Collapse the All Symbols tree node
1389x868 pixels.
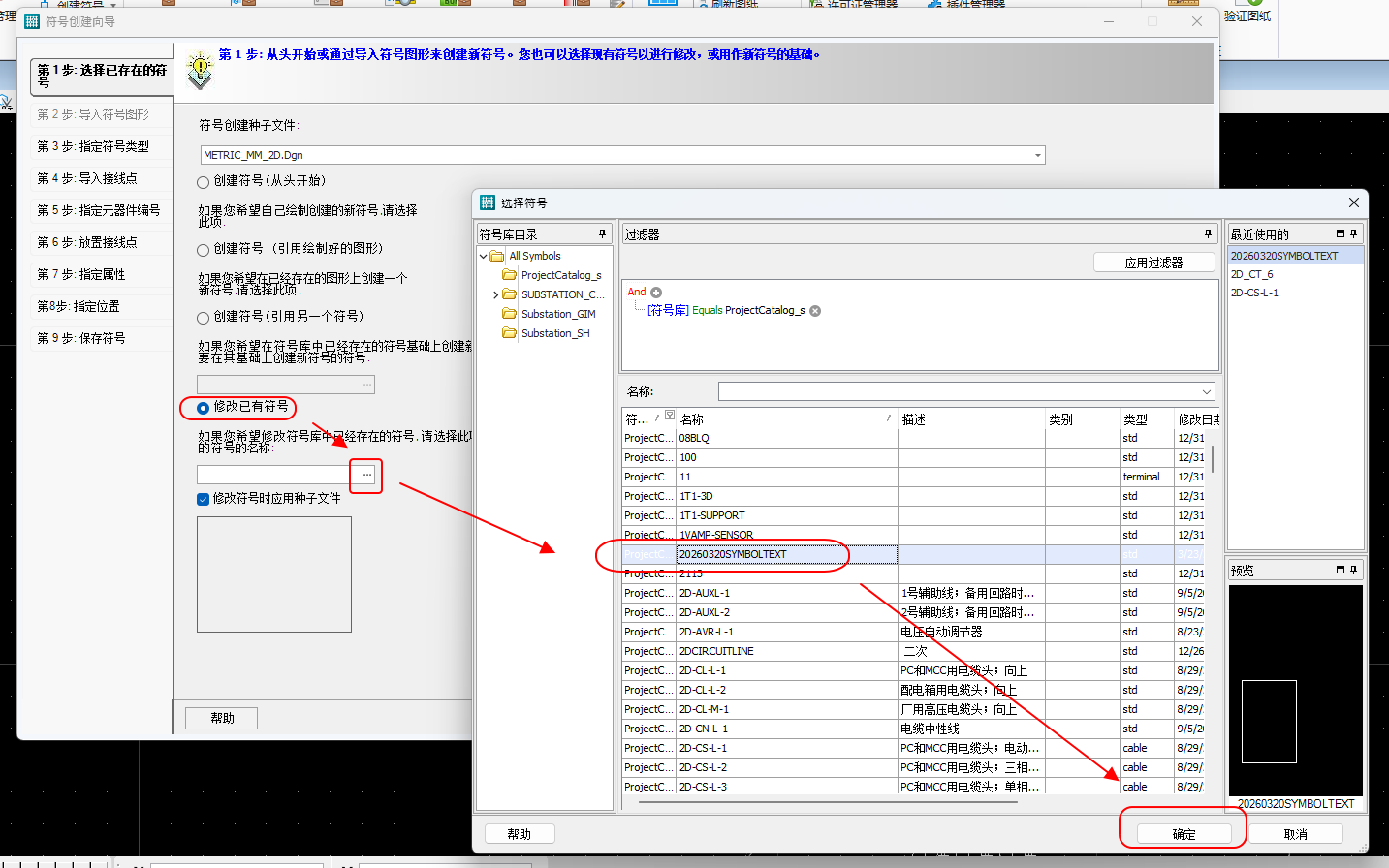[484, 257]
